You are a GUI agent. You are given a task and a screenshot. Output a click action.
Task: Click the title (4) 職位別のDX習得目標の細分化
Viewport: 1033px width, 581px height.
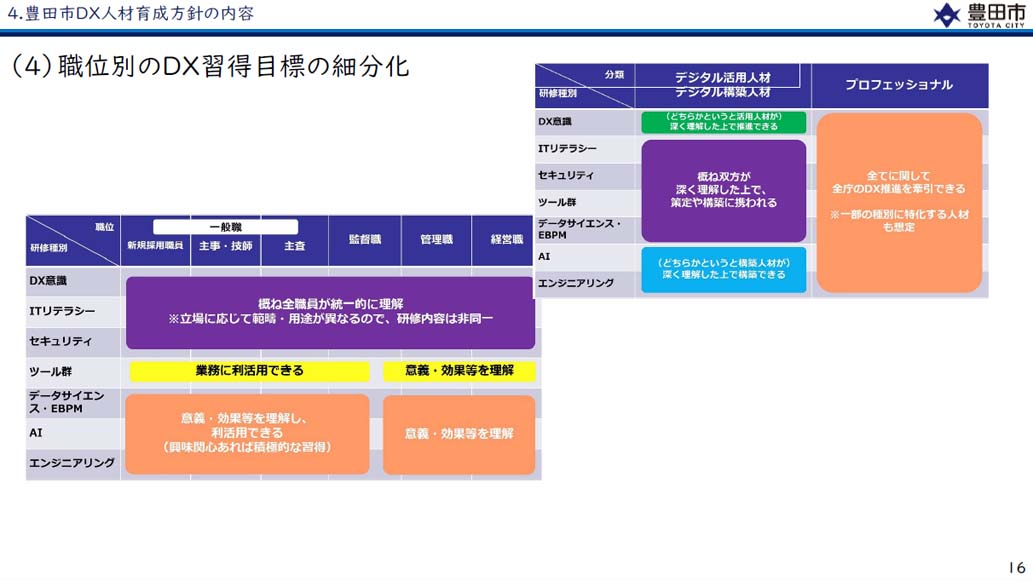point(210,67)
